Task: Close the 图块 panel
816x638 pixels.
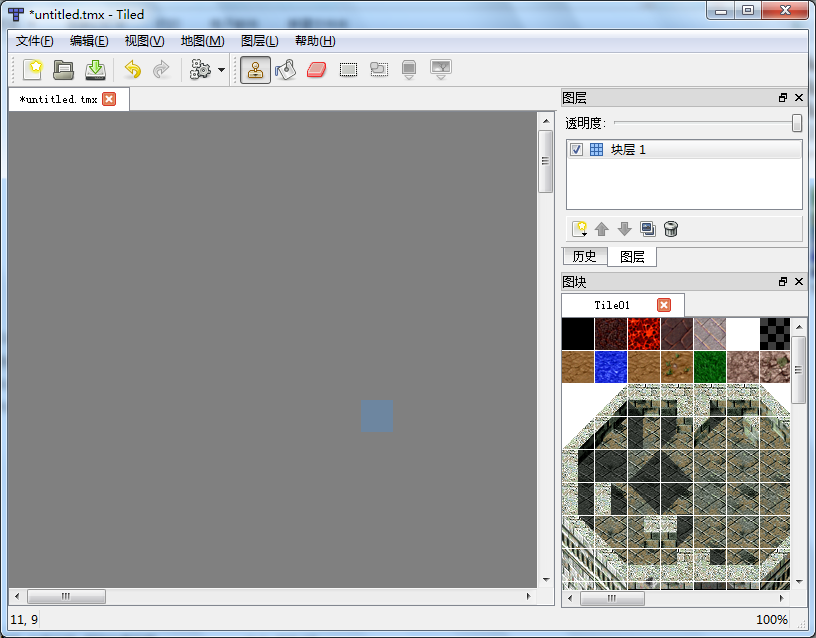Action: tap(799, 282)
